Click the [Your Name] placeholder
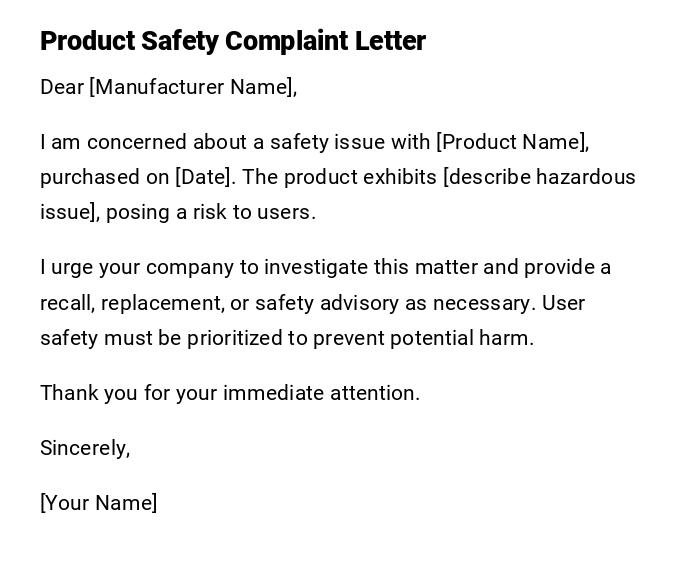This screenshot has width=700, height=566. pyautogui.click(x=98, y=503)
